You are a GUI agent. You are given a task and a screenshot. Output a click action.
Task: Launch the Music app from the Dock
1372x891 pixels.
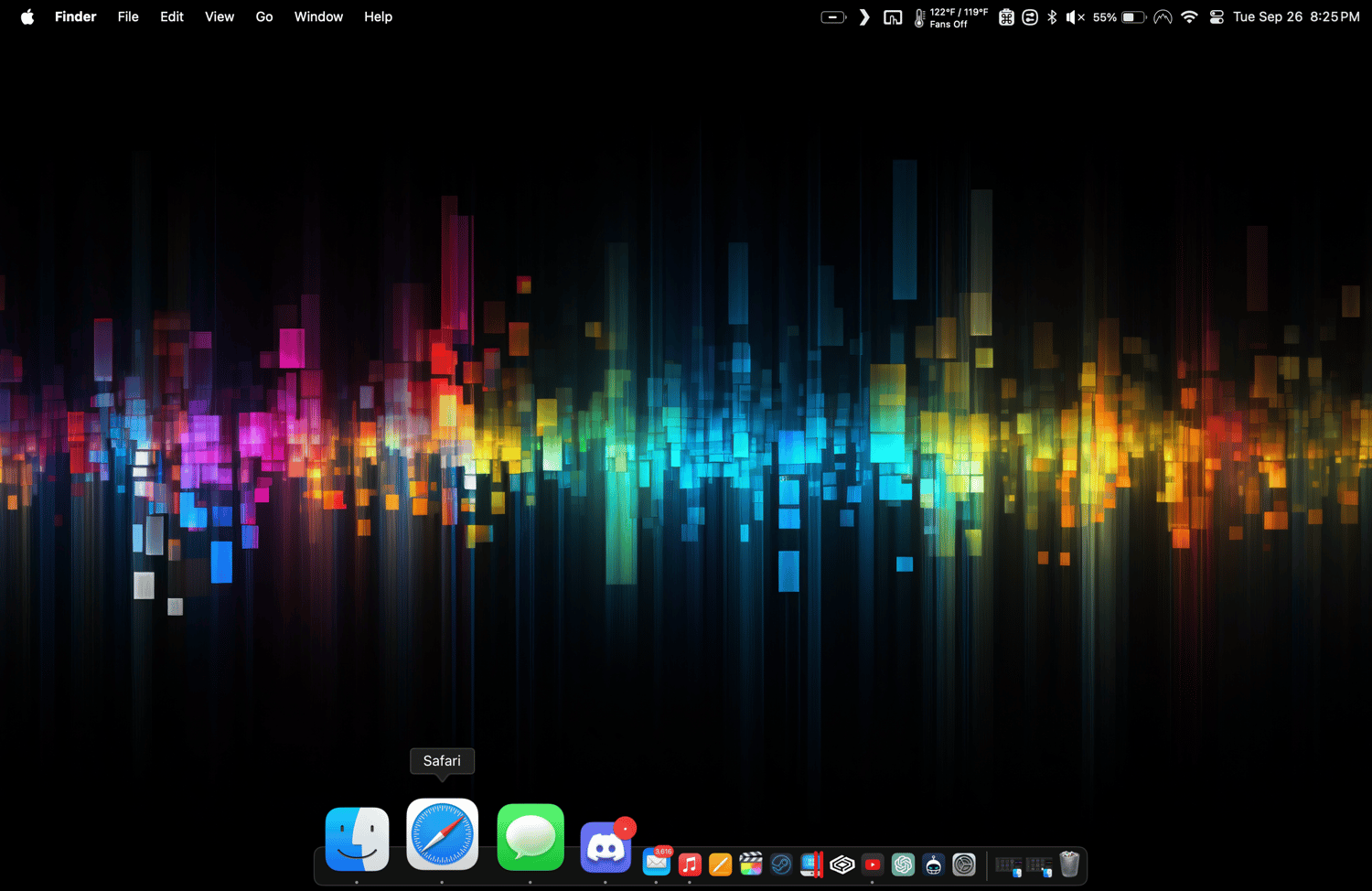tap(690, 864)
